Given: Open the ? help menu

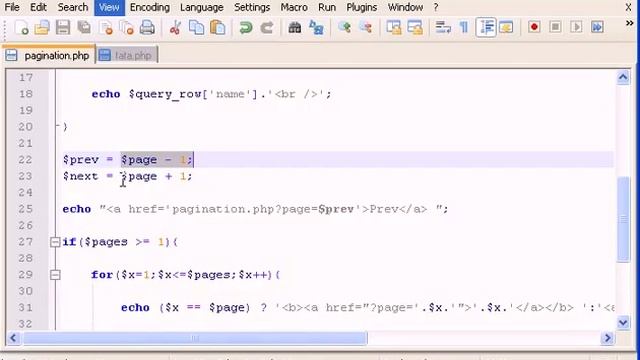Looking at the screenshot, I should (436, 7).
